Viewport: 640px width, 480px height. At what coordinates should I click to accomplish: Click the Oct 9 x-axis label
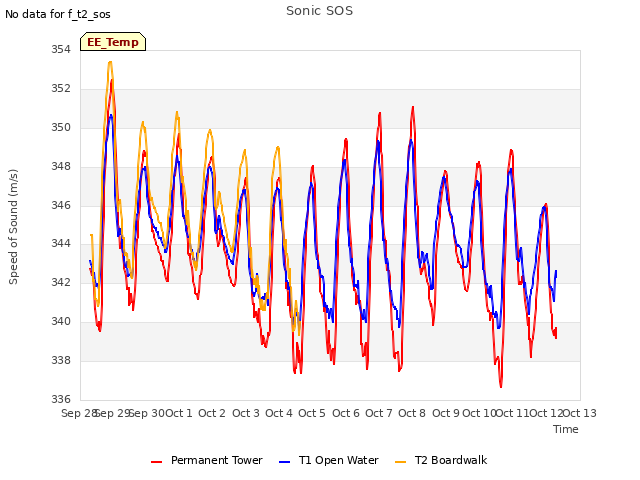point(446,413)
